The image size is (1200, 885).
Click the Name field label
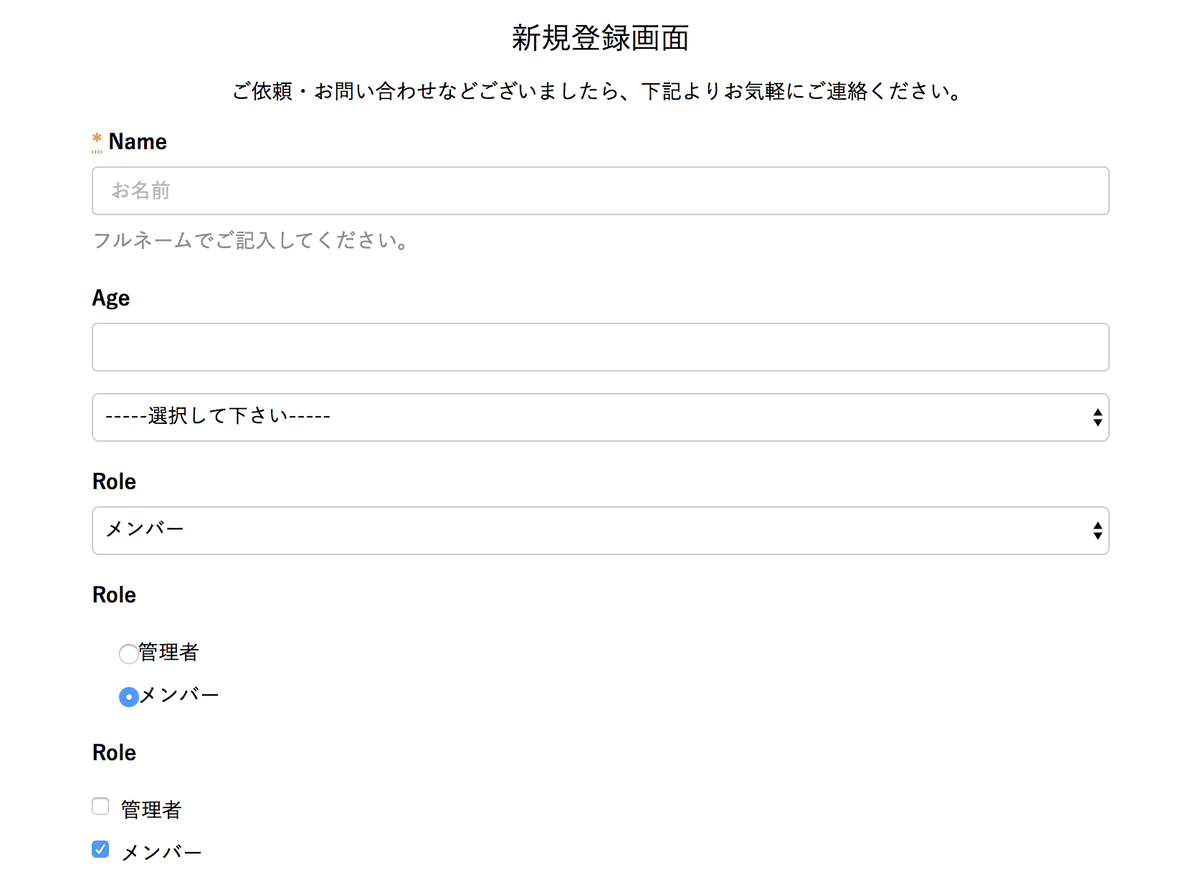click(x=136, y=141)
